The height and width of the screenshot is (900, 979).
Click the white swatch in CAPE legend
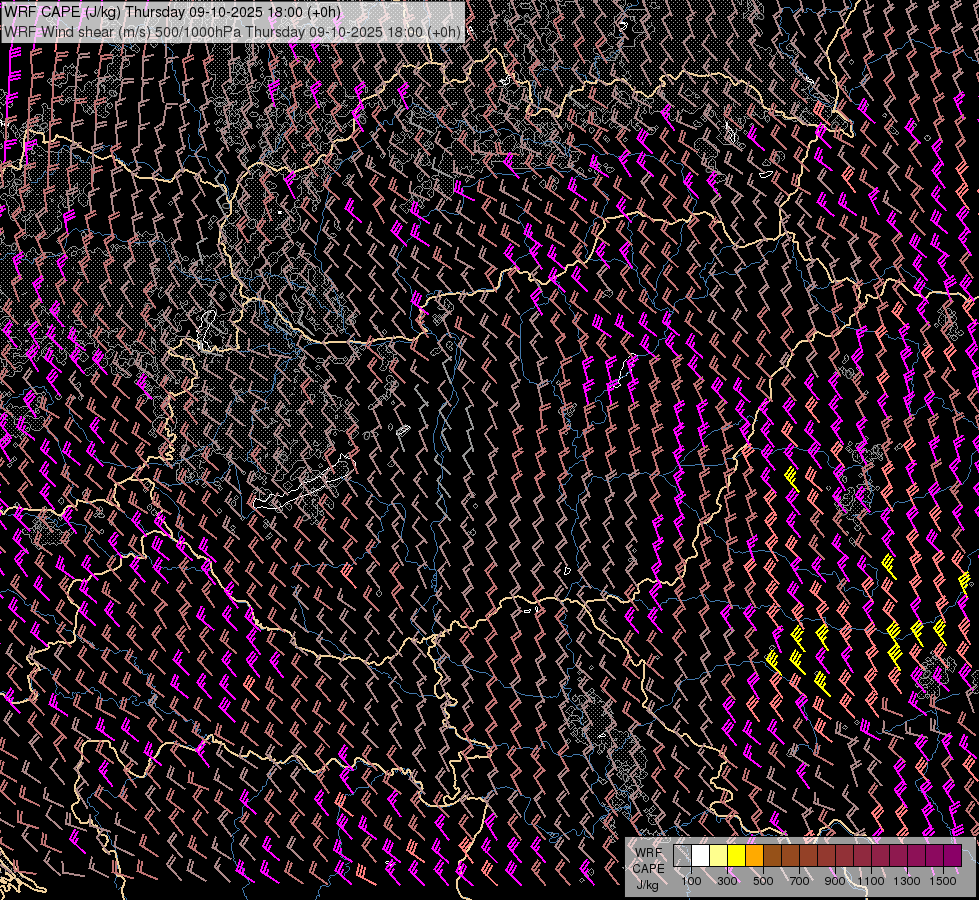701,856
